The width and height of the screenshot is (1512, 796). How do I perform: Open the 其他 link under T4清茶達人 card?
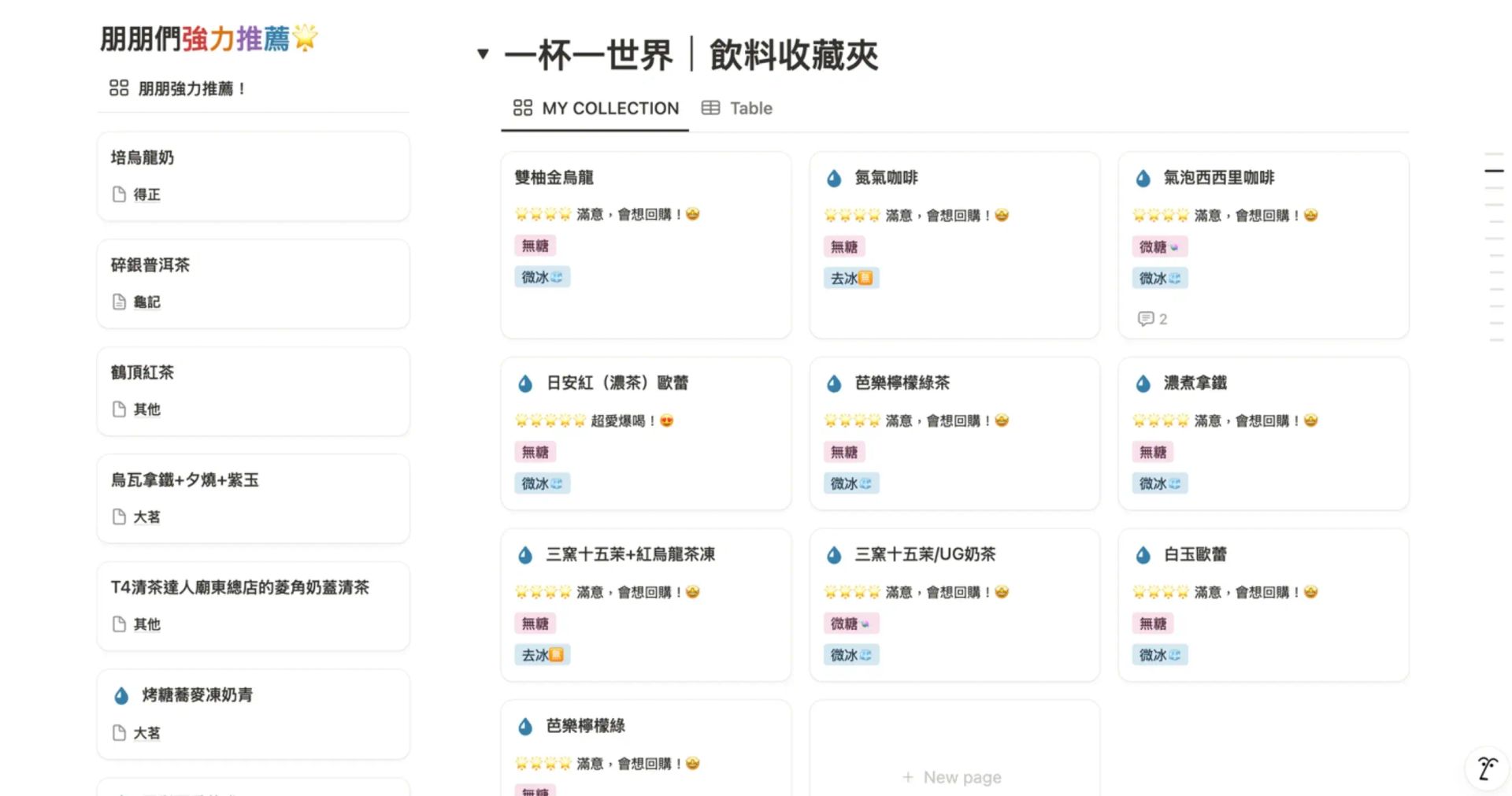point(146,624)
